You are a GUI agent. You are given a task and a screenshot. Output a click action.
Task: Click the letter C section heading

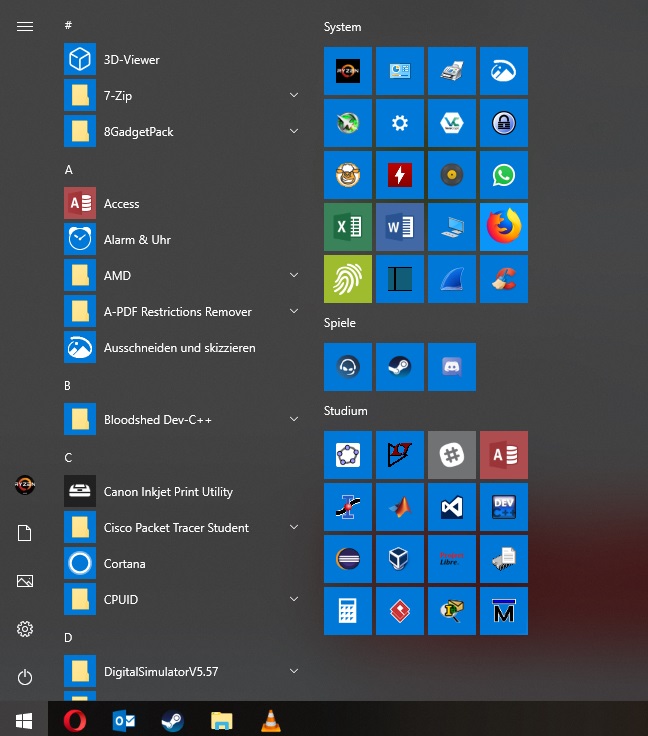click(69, 458)
